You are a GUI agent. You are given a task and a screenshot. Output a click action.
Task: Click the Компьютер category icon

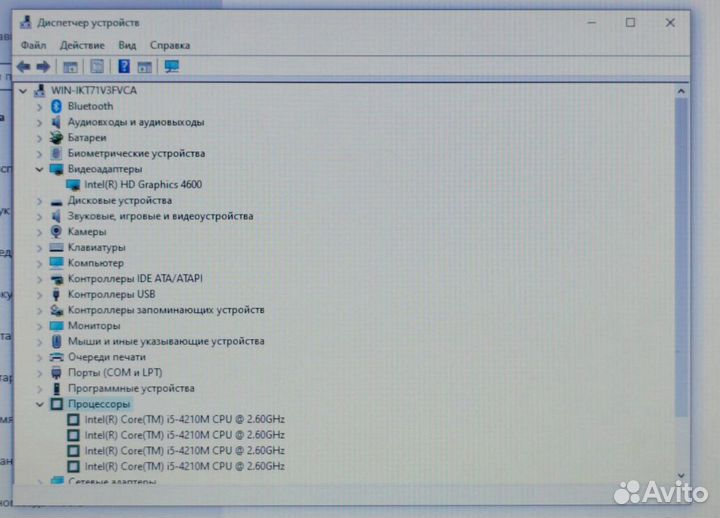pyautogui.click(x=56, y=263)
